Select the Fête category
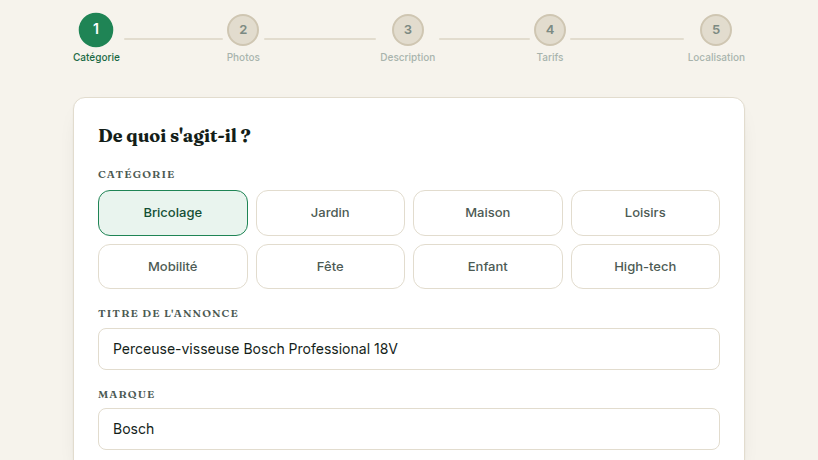Image resolution: width=818 pixels, height=460 pixels. click(330, 267)
